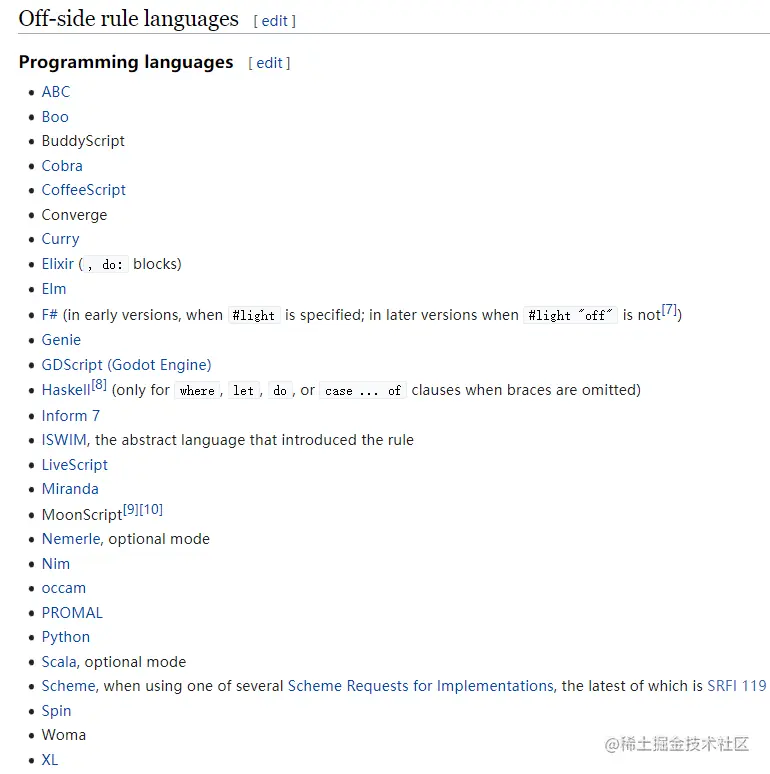
Task: Follow the XL language link
Action: pos(49,760)
